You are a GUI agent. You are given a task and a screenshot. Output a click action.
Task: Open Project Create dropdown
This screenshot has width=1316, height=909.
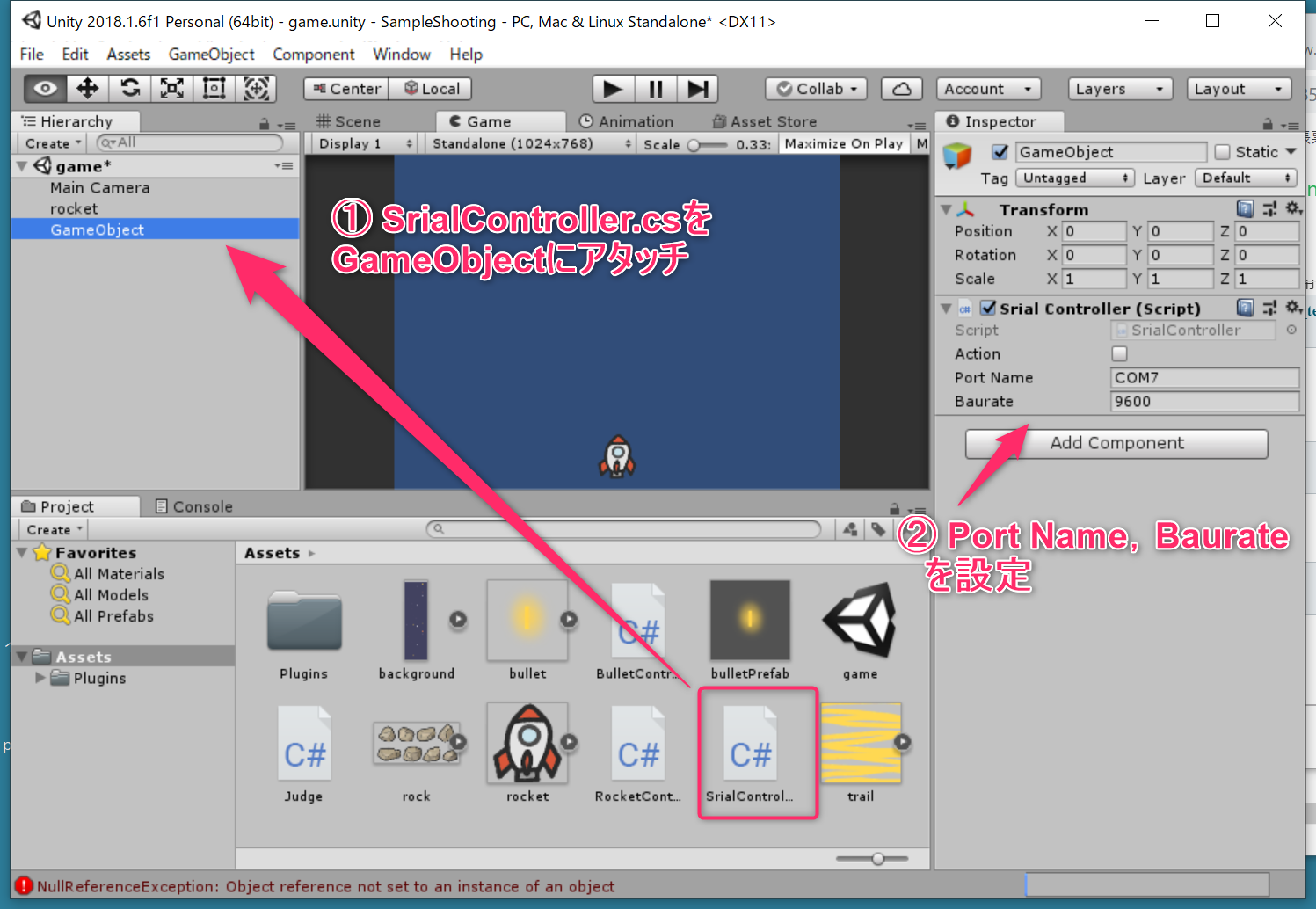(x=54, y=530)
